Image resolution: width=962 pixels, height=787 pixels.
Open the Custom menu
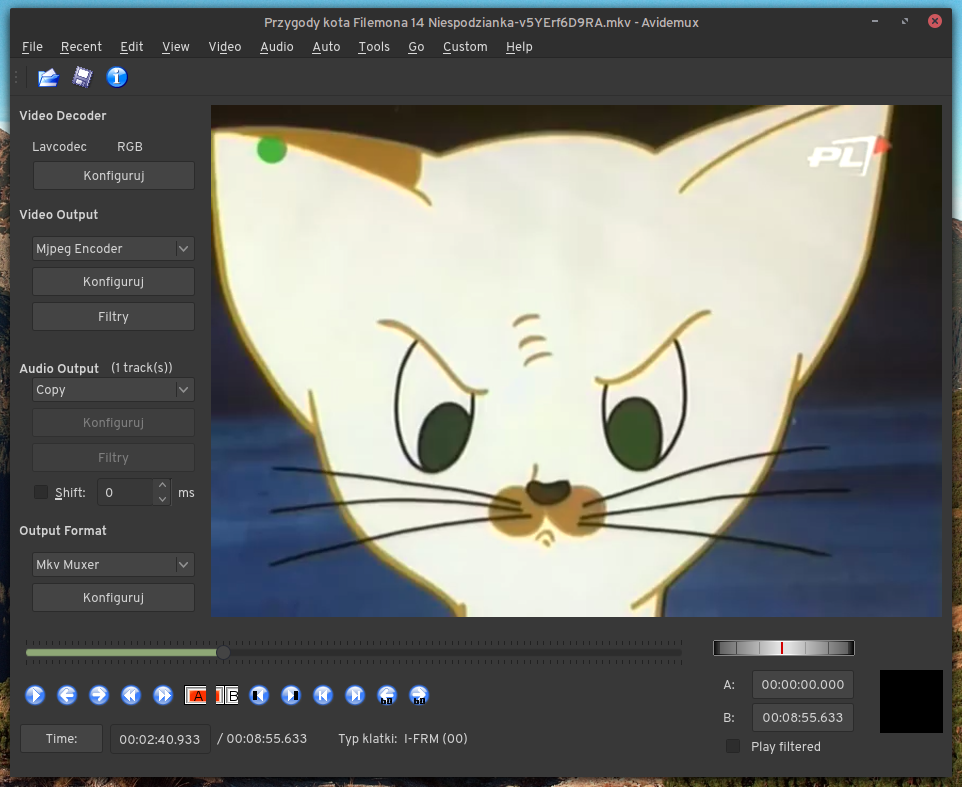pyautogui.click(x=465, y=47)
